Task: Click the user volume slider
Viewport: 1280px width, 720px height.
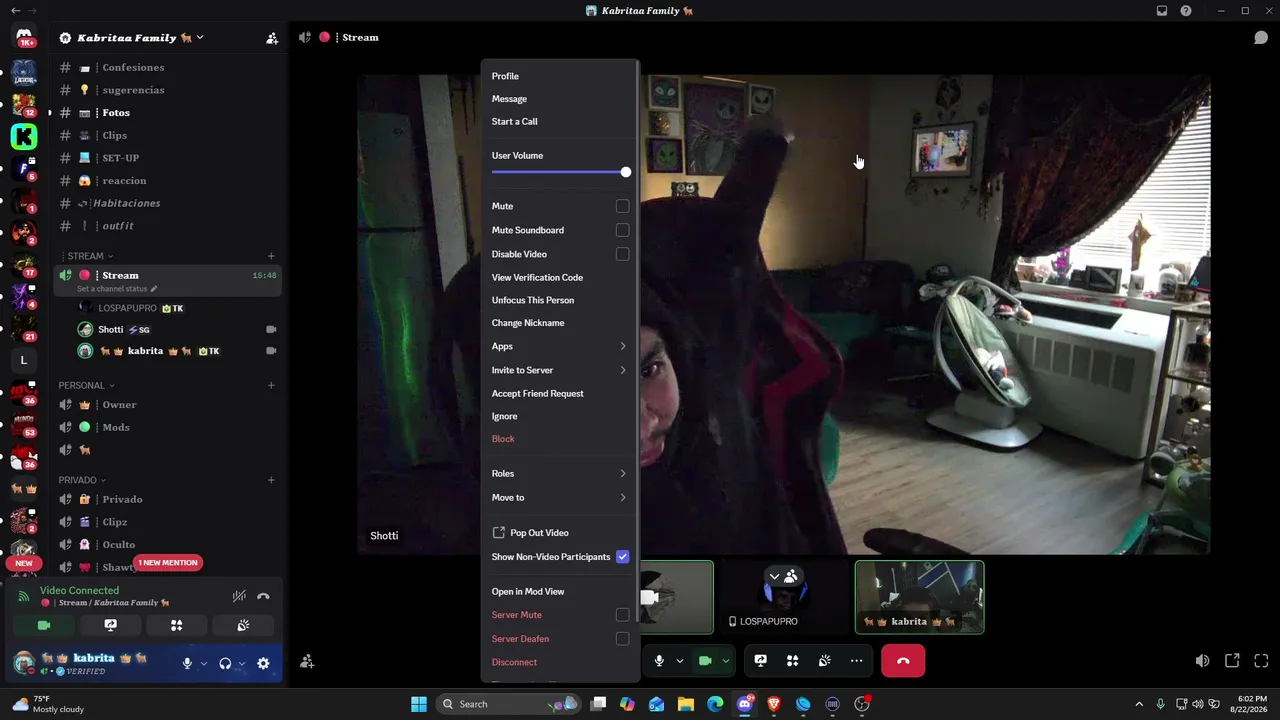Action: 560,172
